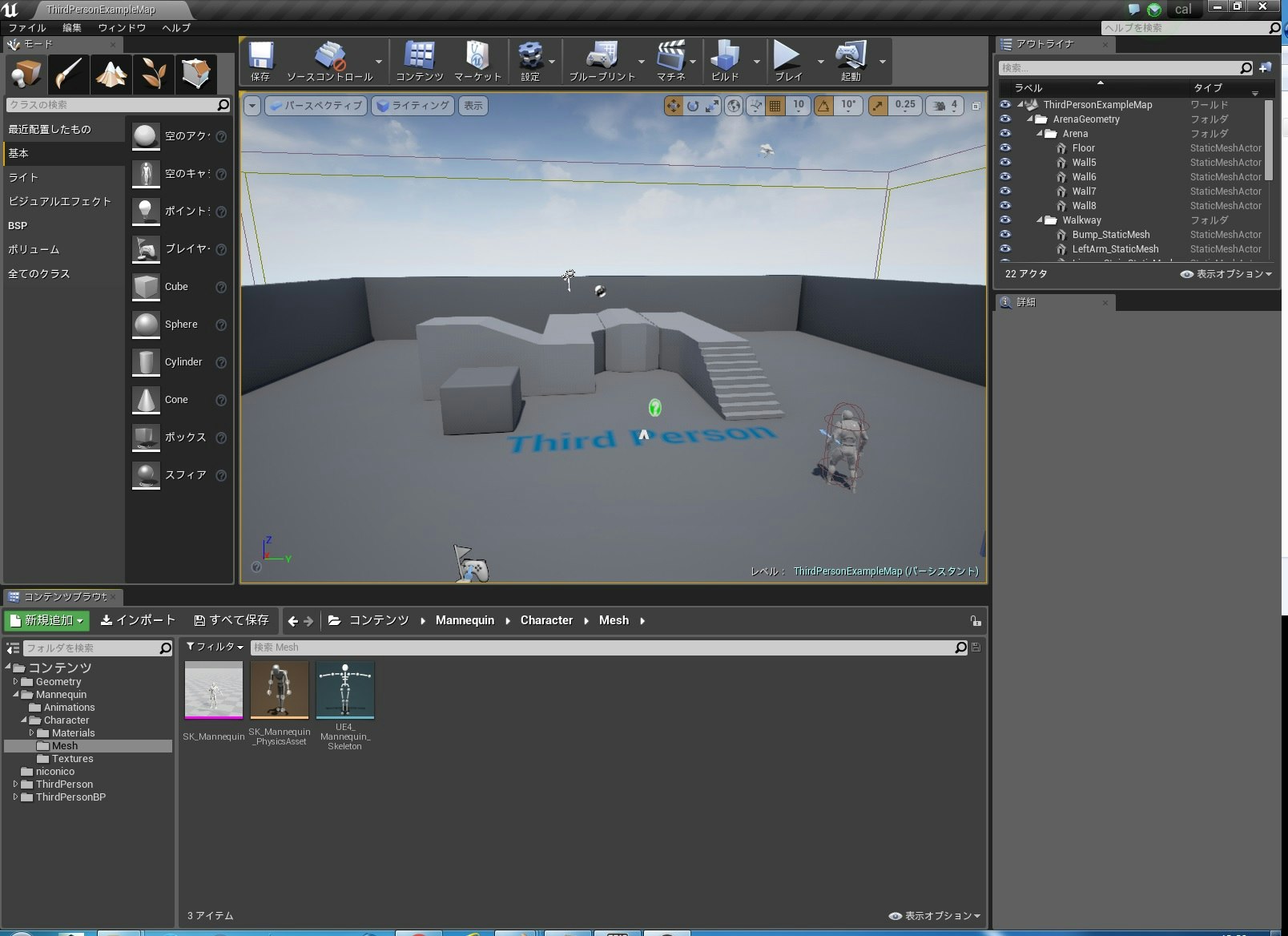
Task: Open the ライティング lighting mode dropdown
Action: pyautogui.click(x=413, y=106)
